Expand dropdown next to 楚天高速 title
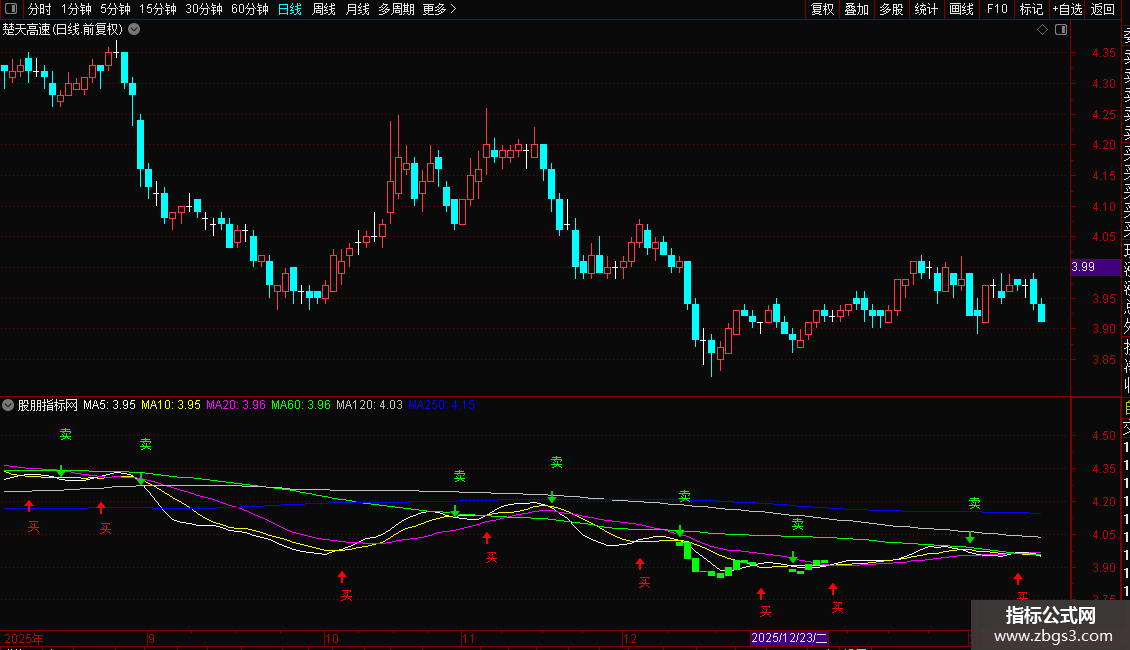1130x650 pixels. pyautogui.click(x=134, y=29)
